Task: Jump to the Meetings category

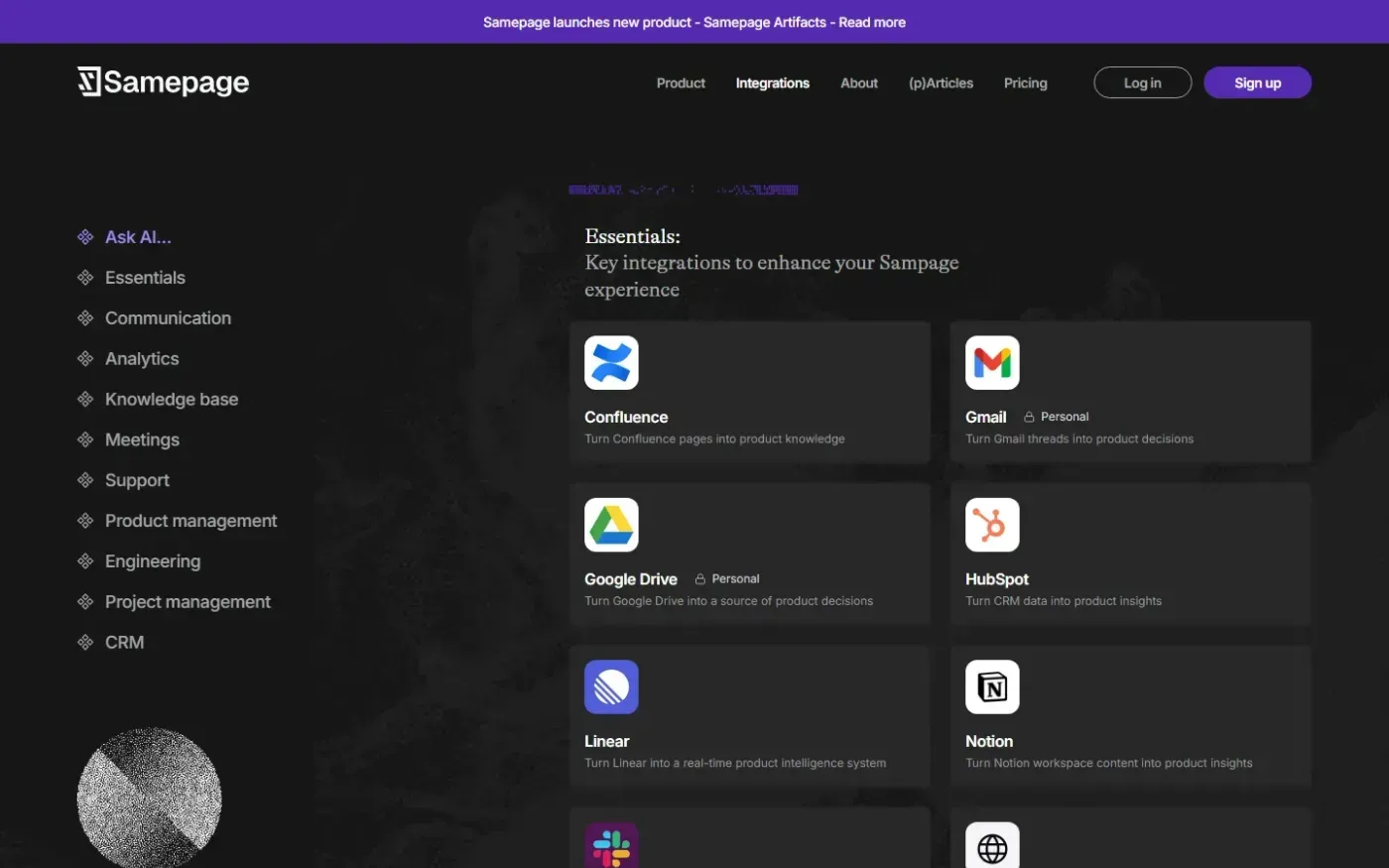Action: [x=142, y=439]
